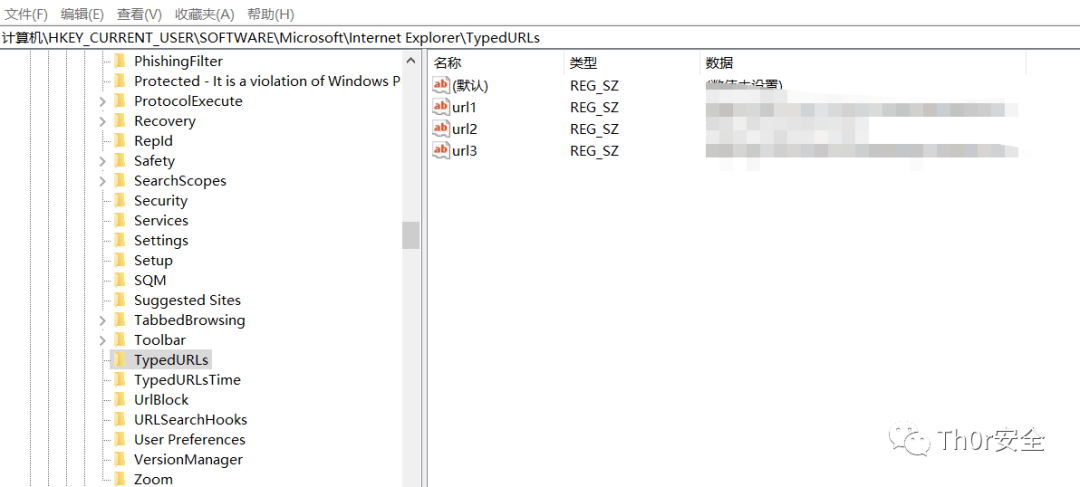1080x487 pixels.
Task: Expand the Toolbar key
Action: pyautogui.click(x=102, y=341)
